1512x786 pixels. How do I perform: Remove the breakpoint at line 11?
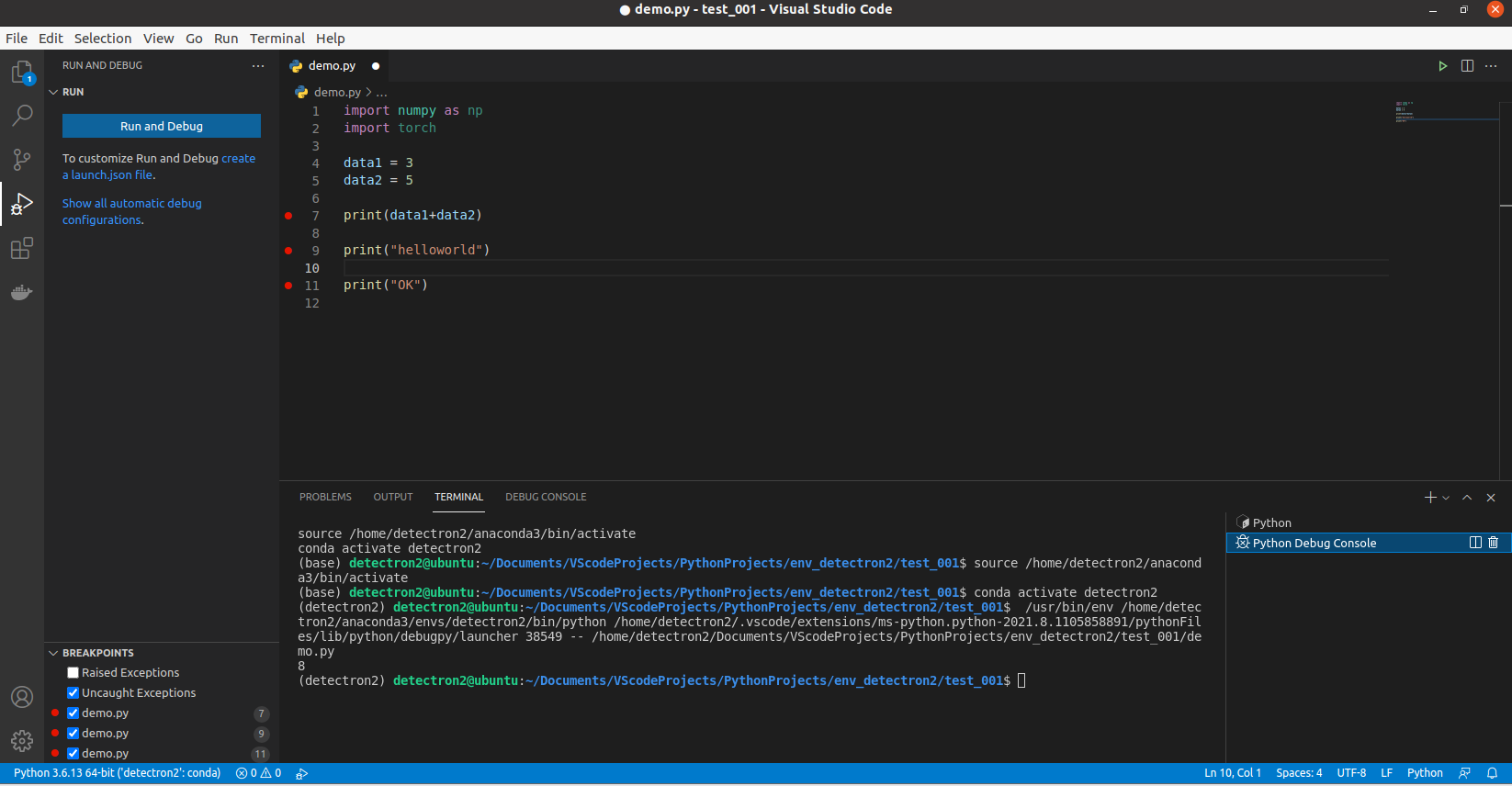[288, 286]
